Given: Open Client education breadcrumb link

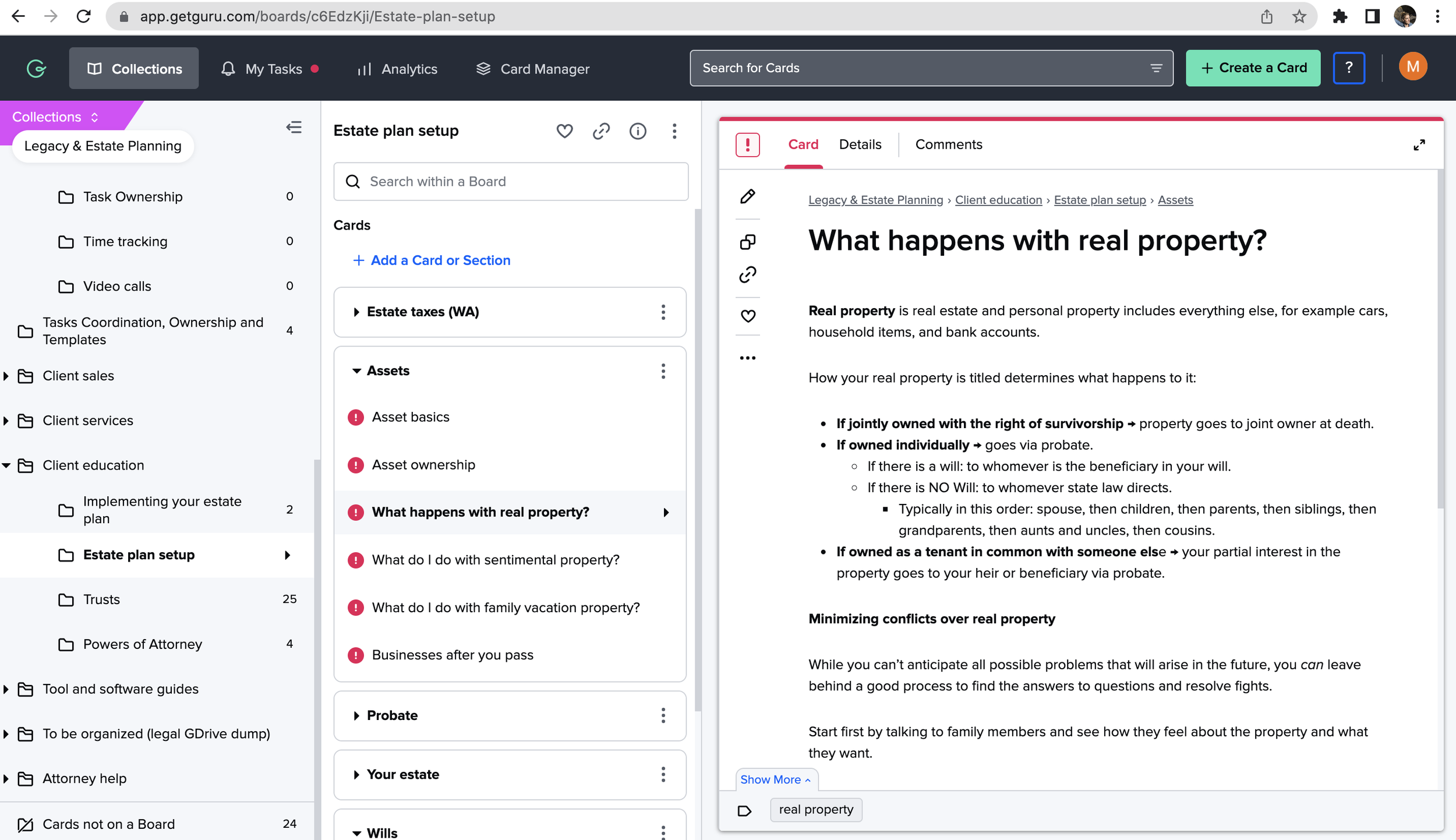Looking at the screenshot, I should point(998,200).
